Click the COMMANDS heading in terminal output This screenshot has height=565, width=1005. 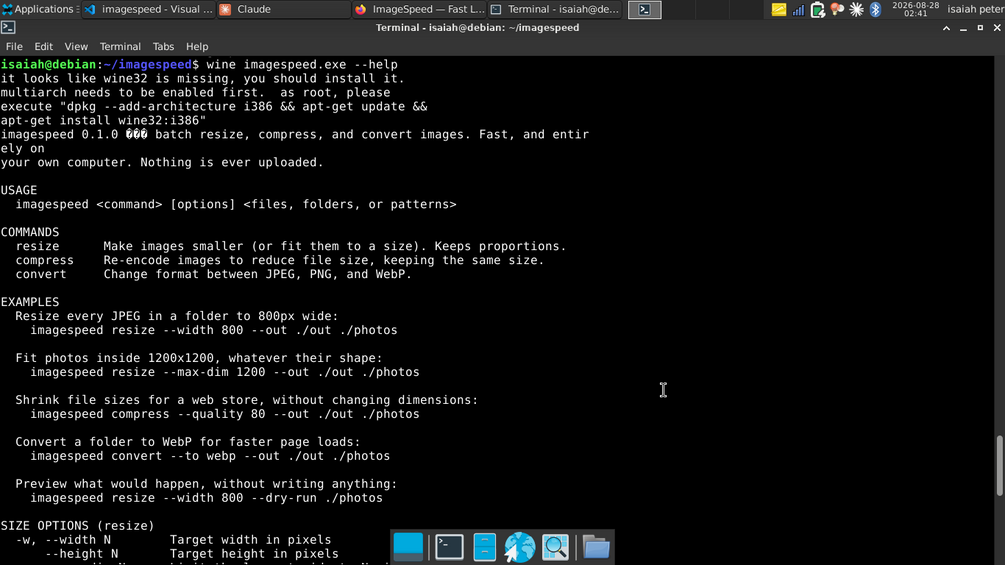[29, 232]
